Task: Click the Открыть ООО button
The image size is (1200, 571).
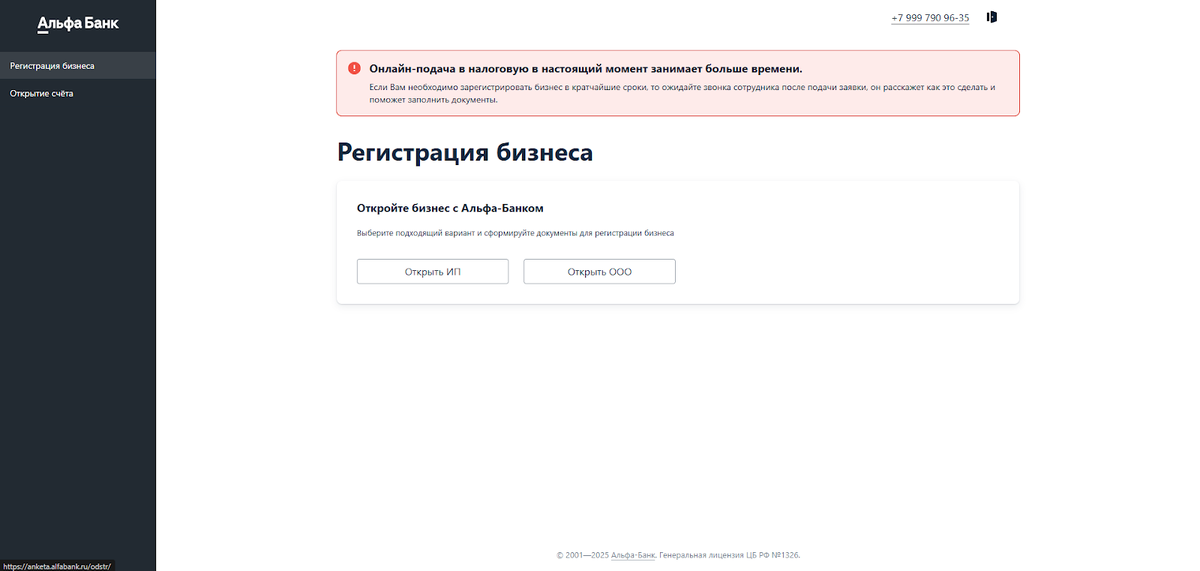Action: (x=600, y=272)
